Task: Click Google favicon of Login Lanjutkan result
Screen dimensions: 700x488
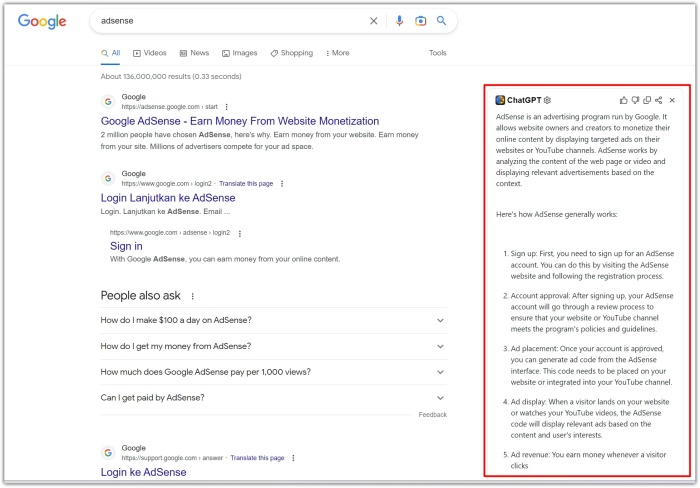Action: 108,179
